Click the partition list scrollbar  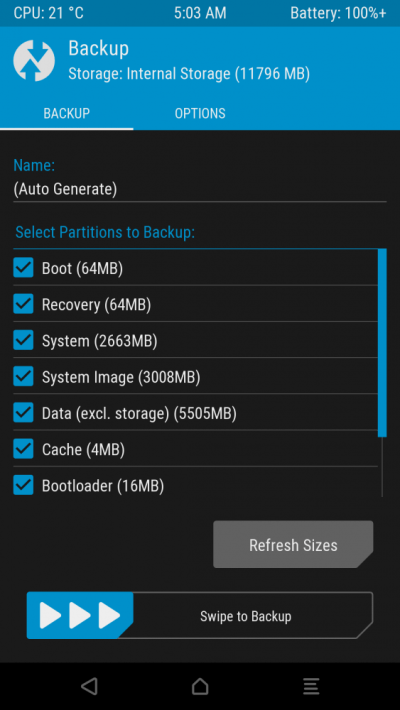point(382,343)
